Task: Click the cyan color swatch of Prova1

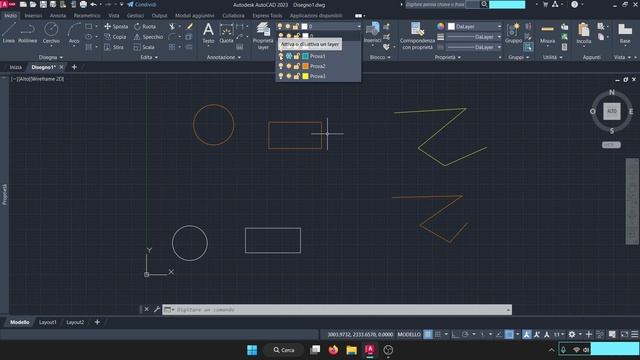Action: [305, 56]
